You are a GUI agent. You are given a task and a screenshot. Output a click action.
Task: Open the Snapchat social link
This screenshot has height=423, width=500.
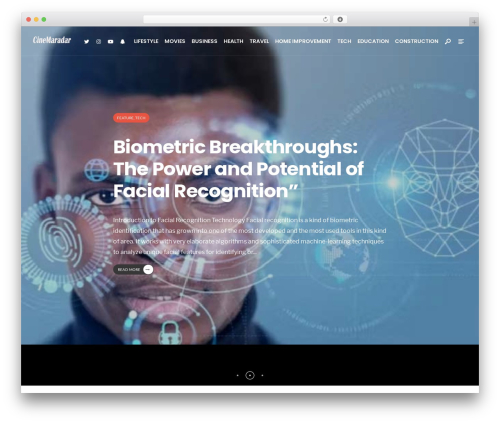click(123, 42)
